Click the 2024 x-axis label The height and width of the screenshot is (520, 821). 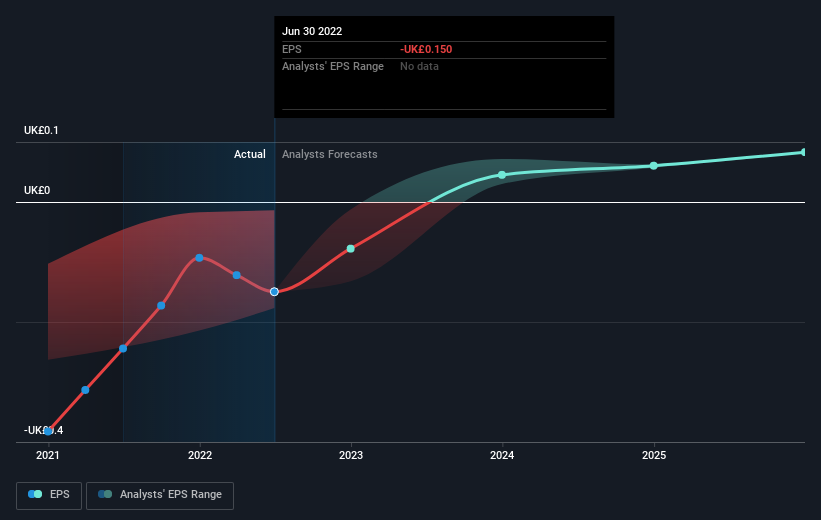pyautogui.click(x=502, y=456)
